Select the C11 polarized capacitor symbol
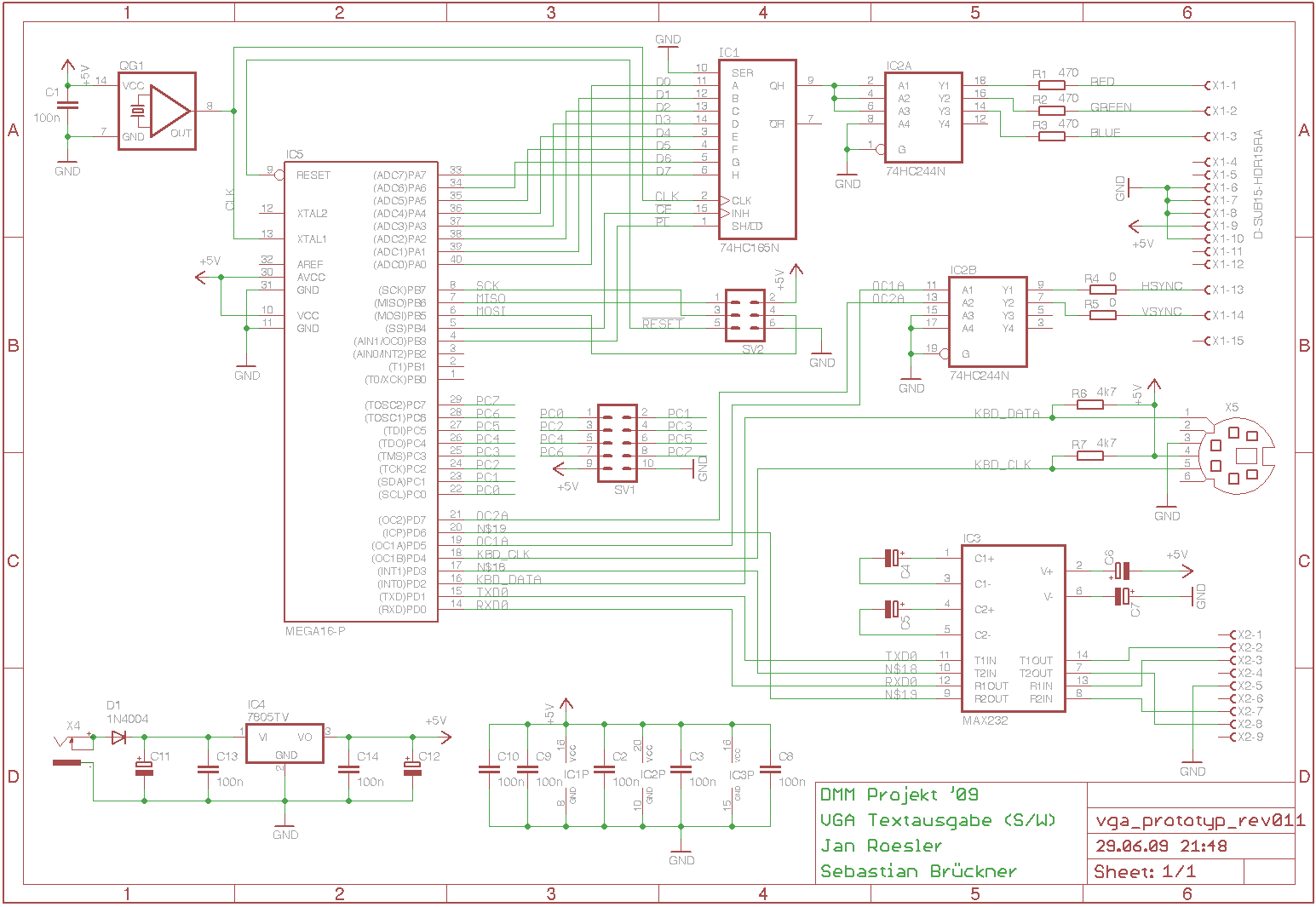Screen dimensions: 1316x907 [x=145, y=768]
